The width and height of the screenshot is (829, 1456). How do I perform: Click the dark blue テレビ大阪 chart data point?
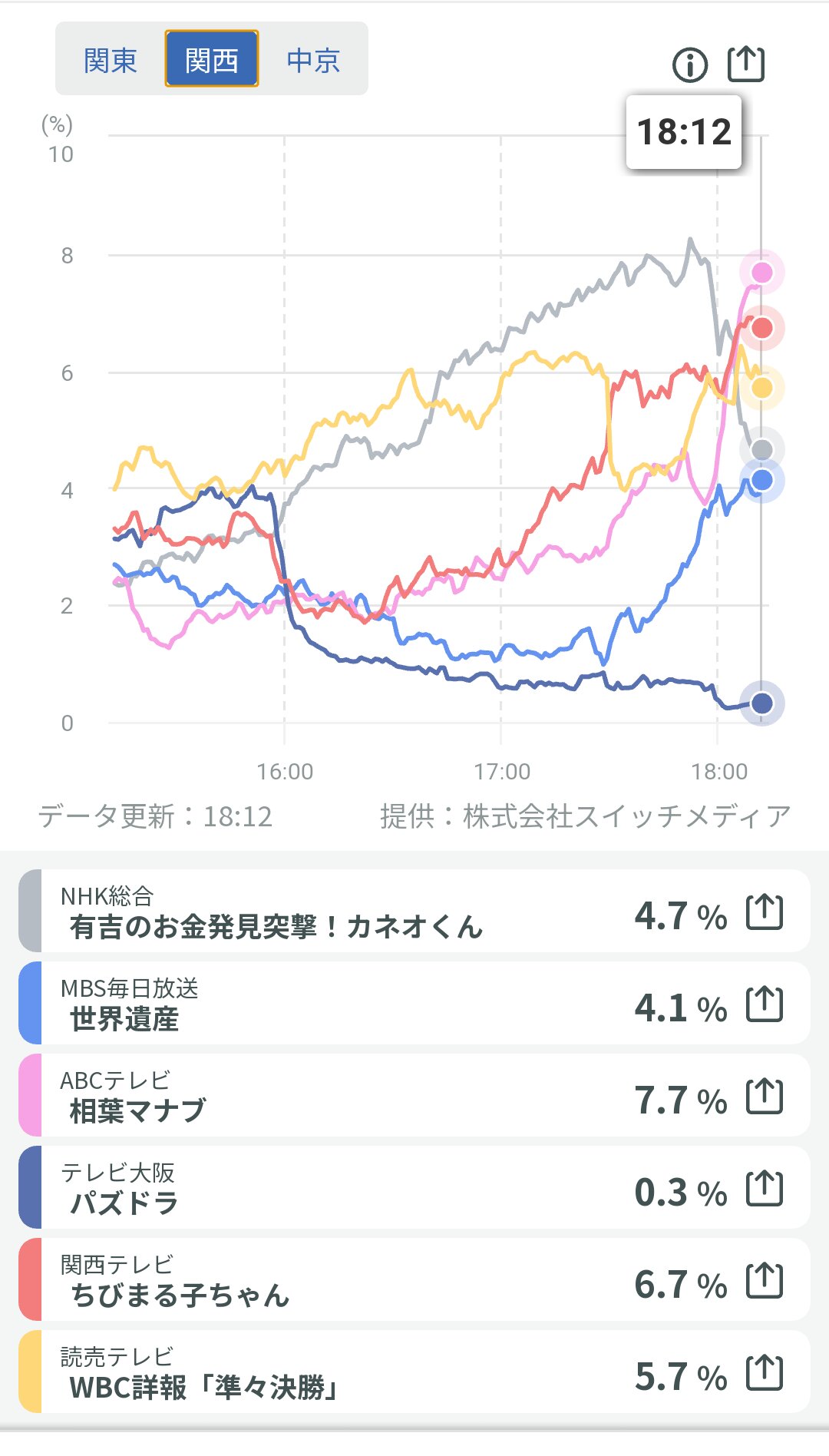tap(761, 703)
